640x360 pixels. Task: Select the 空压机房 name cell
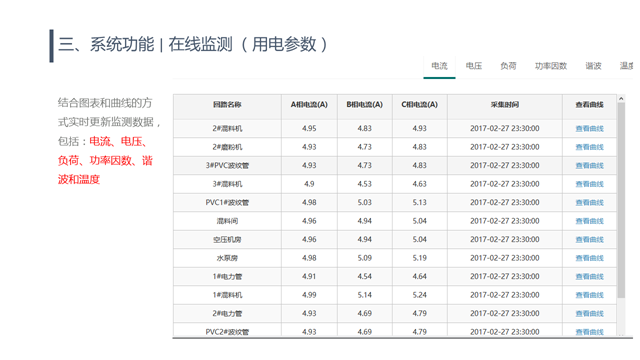[227, 240]
